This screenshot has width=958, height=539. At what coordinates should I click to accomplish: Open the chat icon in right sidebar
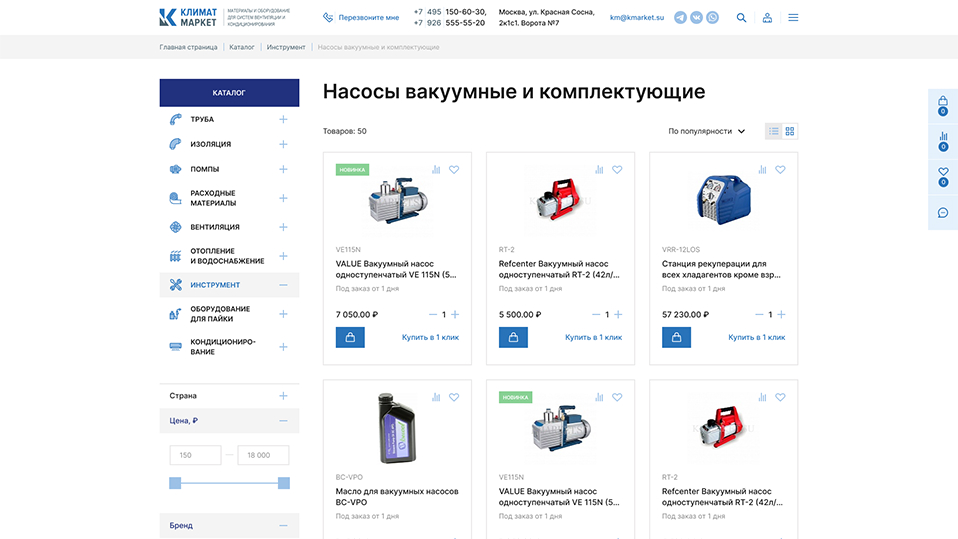click(x=942, y=212)
